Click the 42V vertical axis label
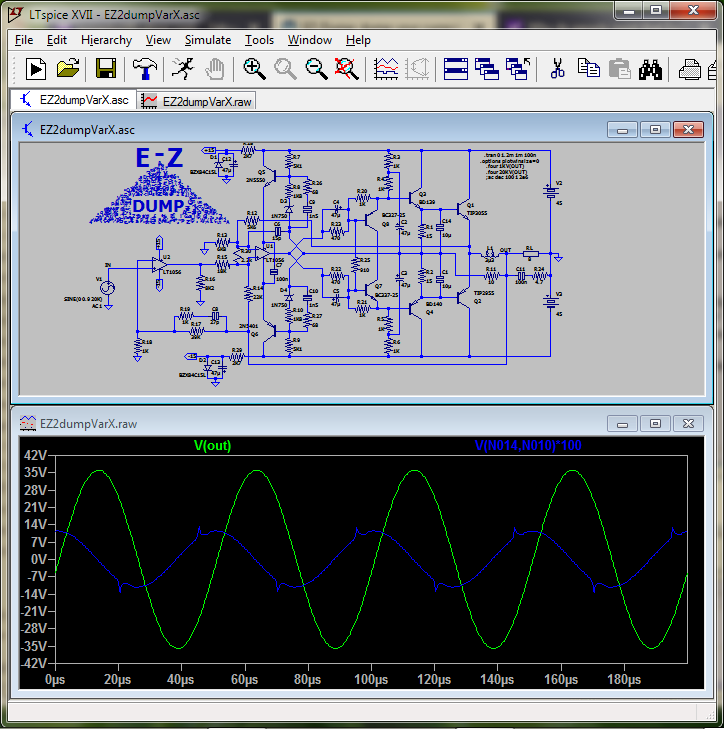Image resolution: width=724 pixels, height=729 pixels. click(x=35, y=455)
